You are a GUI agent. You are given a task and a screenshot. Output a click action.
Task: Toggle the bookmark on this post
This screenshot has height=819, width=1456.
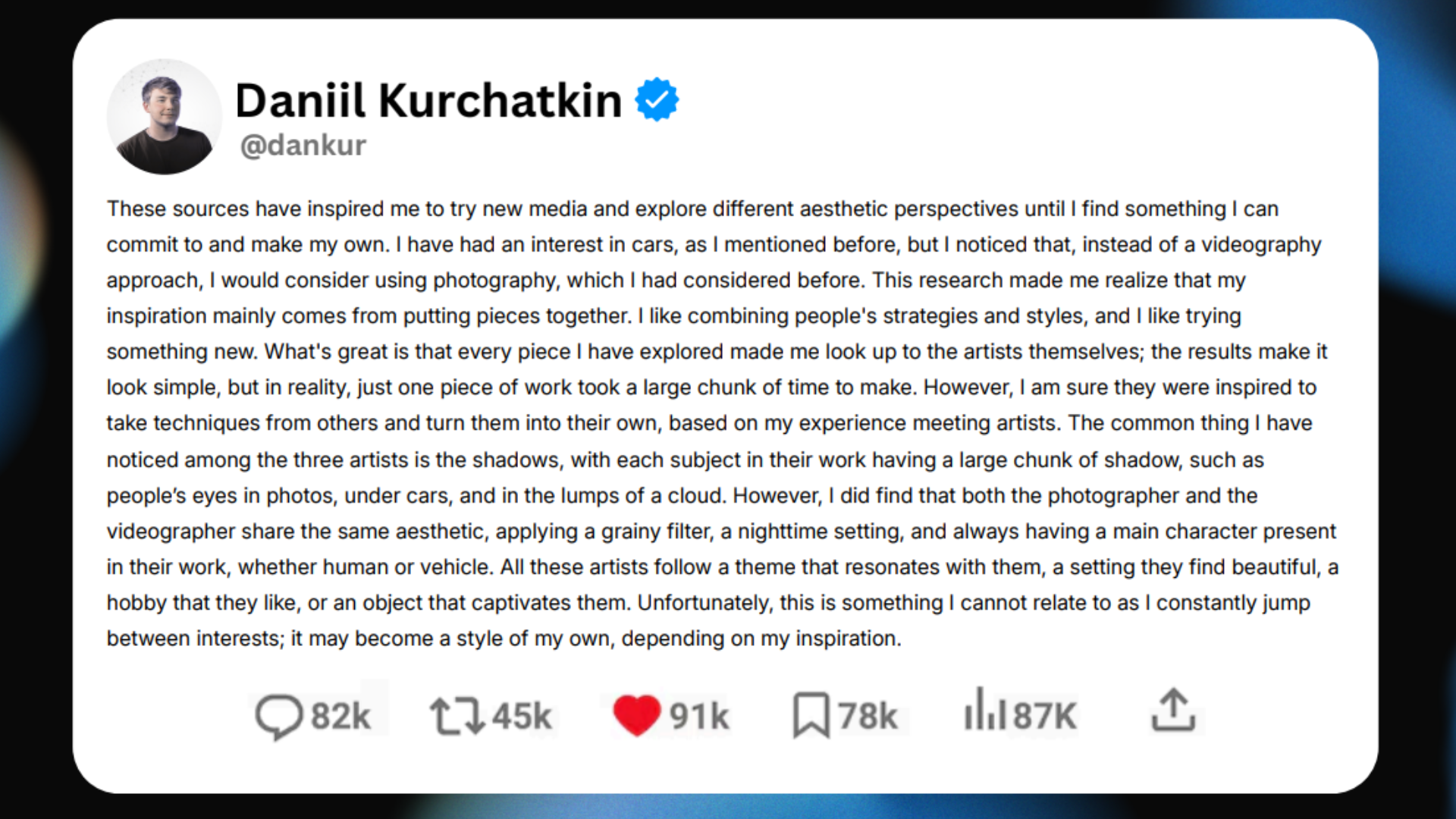coord(810,714)
